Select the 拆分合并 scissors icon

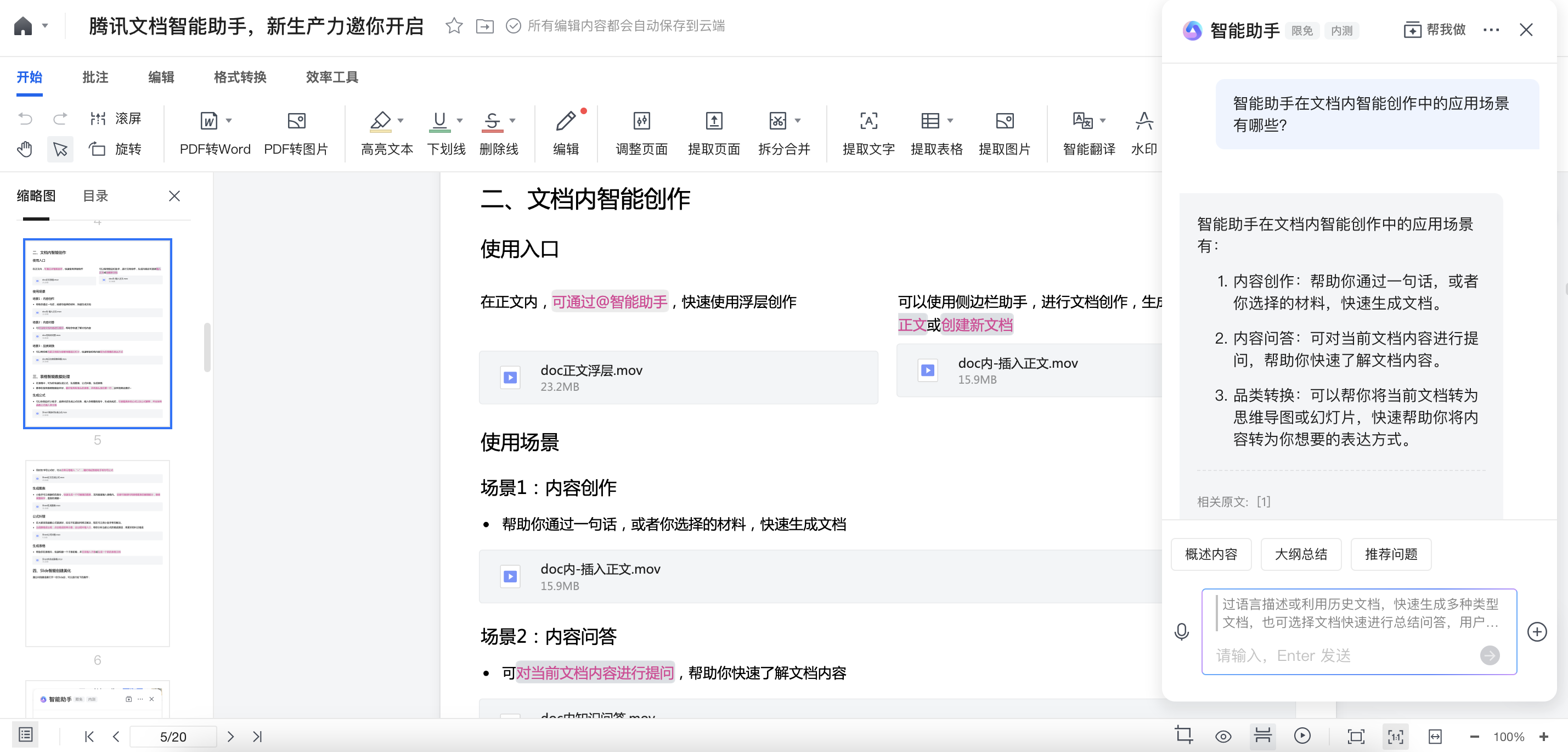(x=777, y=121)
